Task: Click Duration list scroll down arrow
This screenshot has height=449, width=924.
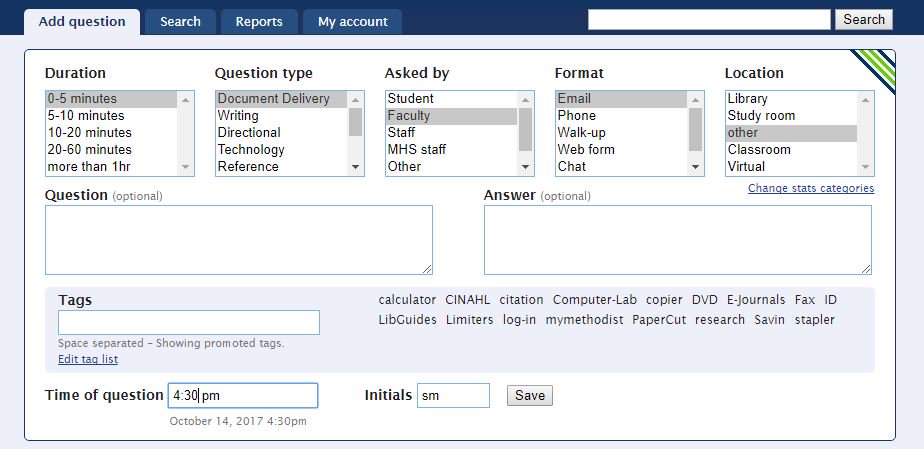Action: (186, 167)
